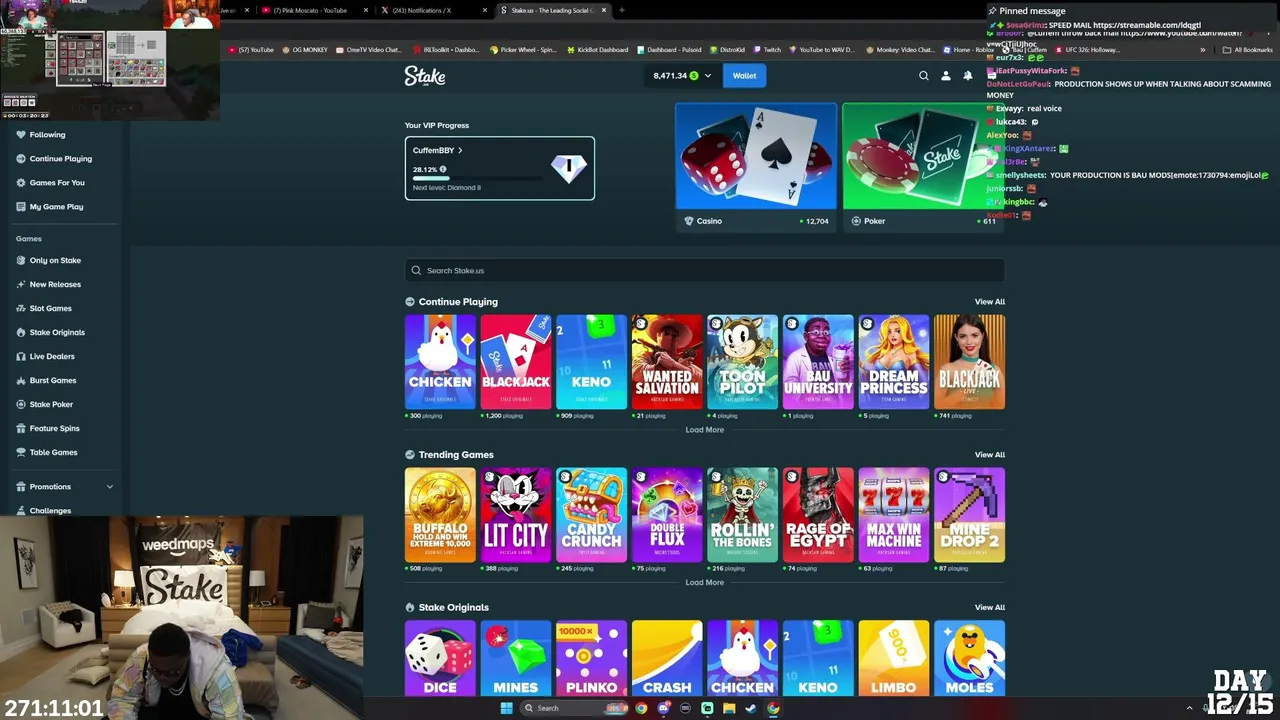The width and height of the screenshot is (1280, 720).
Task: Open the Twitch bookmark
Action: pos(767,50)
